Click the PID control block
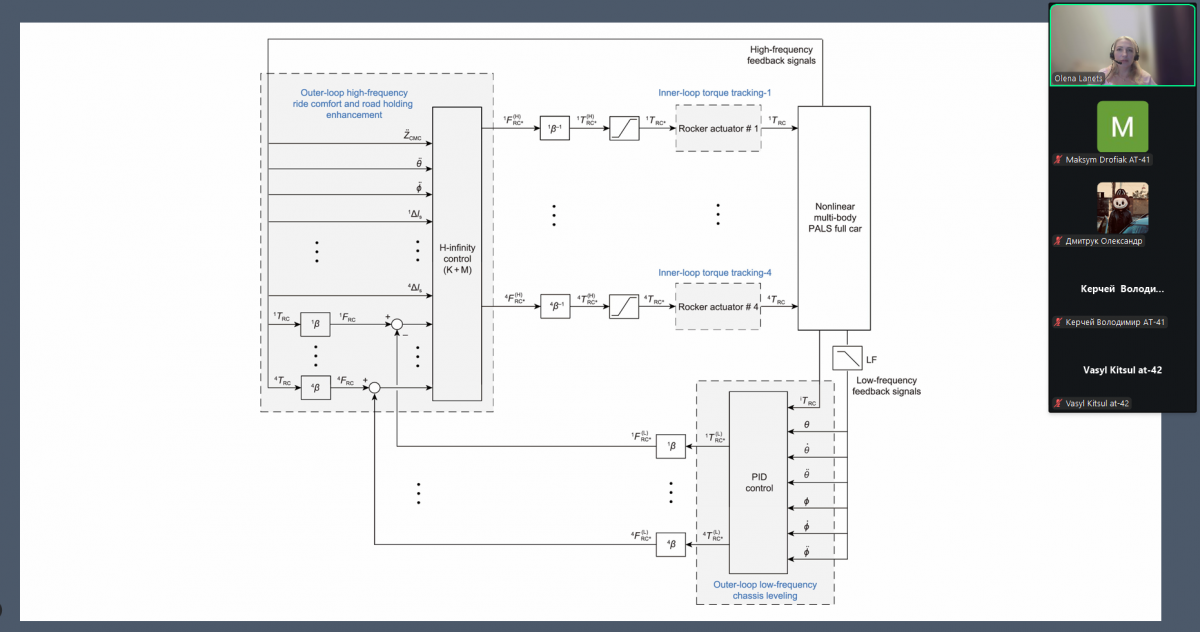Screen dimensions: 1200x632 click(758, 482)
